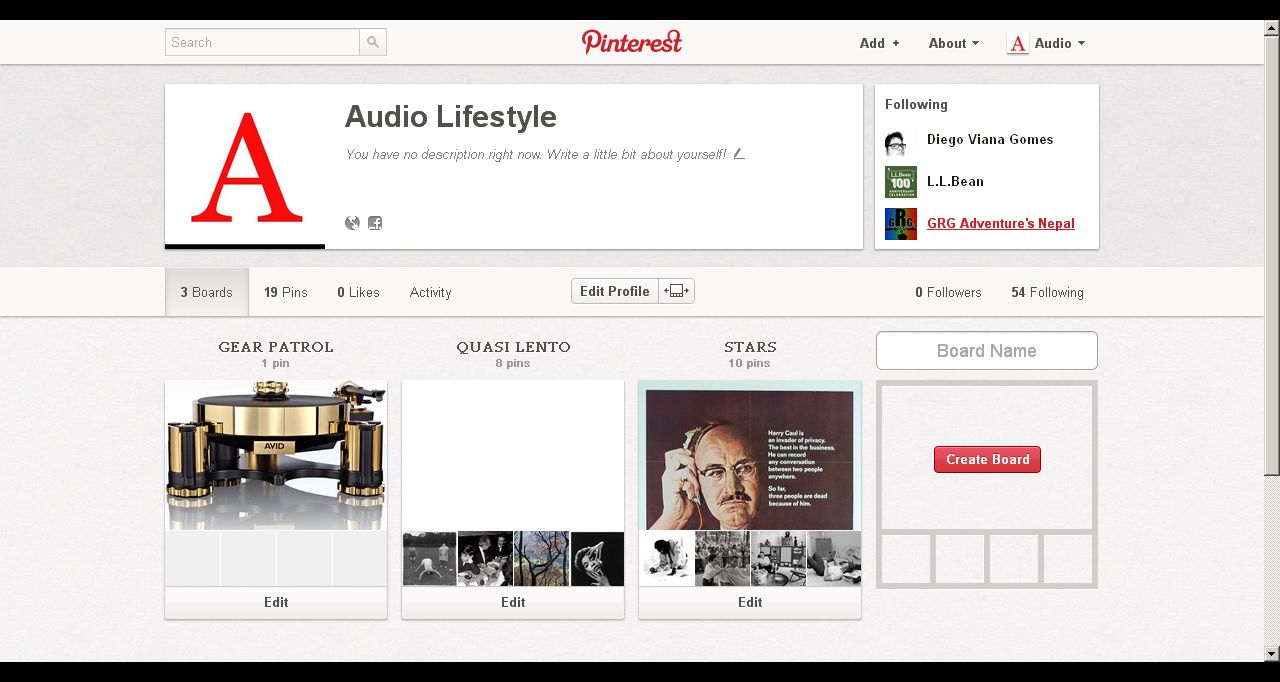Image resolution: width=1280 pixels, height=682 pixels.
Task: Click the small A icon beside Audio
Action: (1018, 43)
